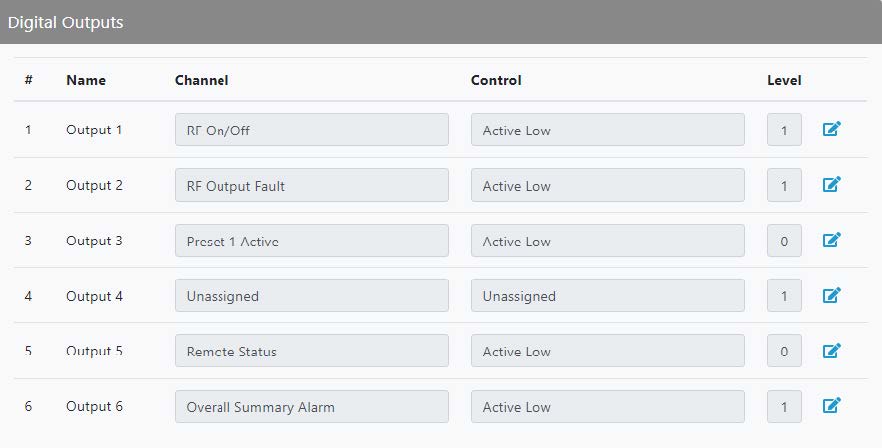
Task: Select the Remote Status channel field
Action: (x=311, y=351)
